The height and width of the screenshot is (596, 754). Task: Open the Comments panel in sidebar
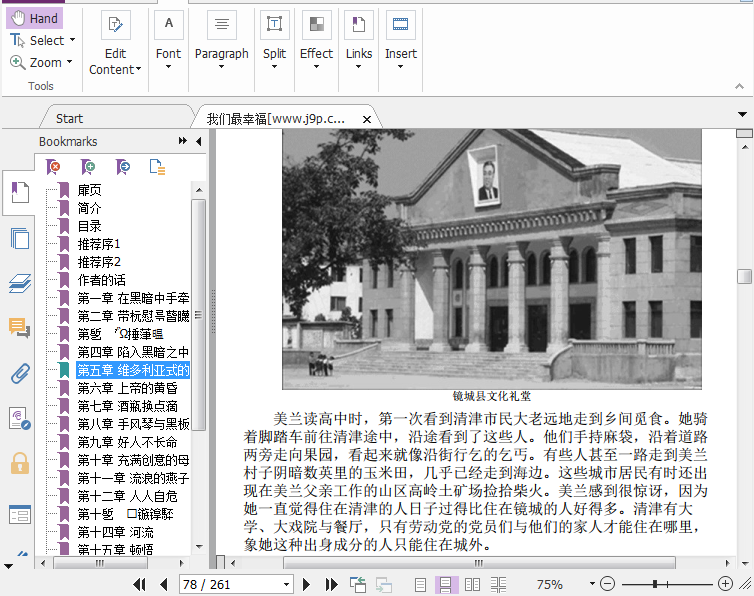pos(19,328)
